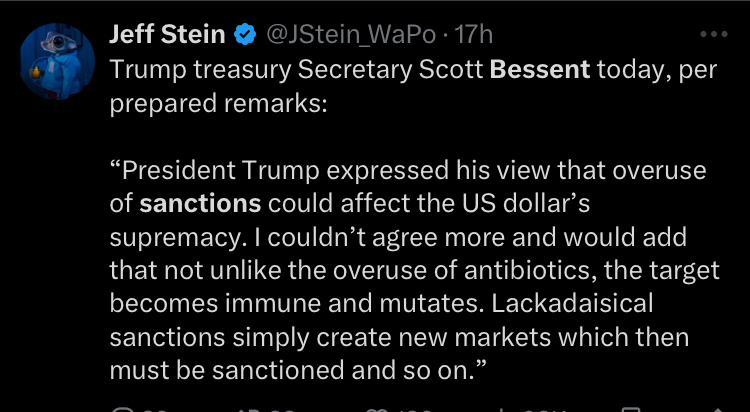Screen dimensions: 750x412
Task: Click the 17h post timestamp
Action: coord(474,35)
